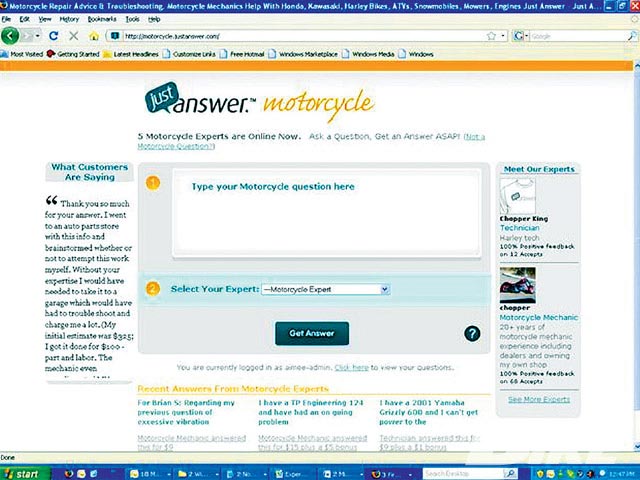The width and height of the screenshot is (640, 480).
Task: Open the 'For Brian S' vibration question
Action: click(x=186, y=412)
